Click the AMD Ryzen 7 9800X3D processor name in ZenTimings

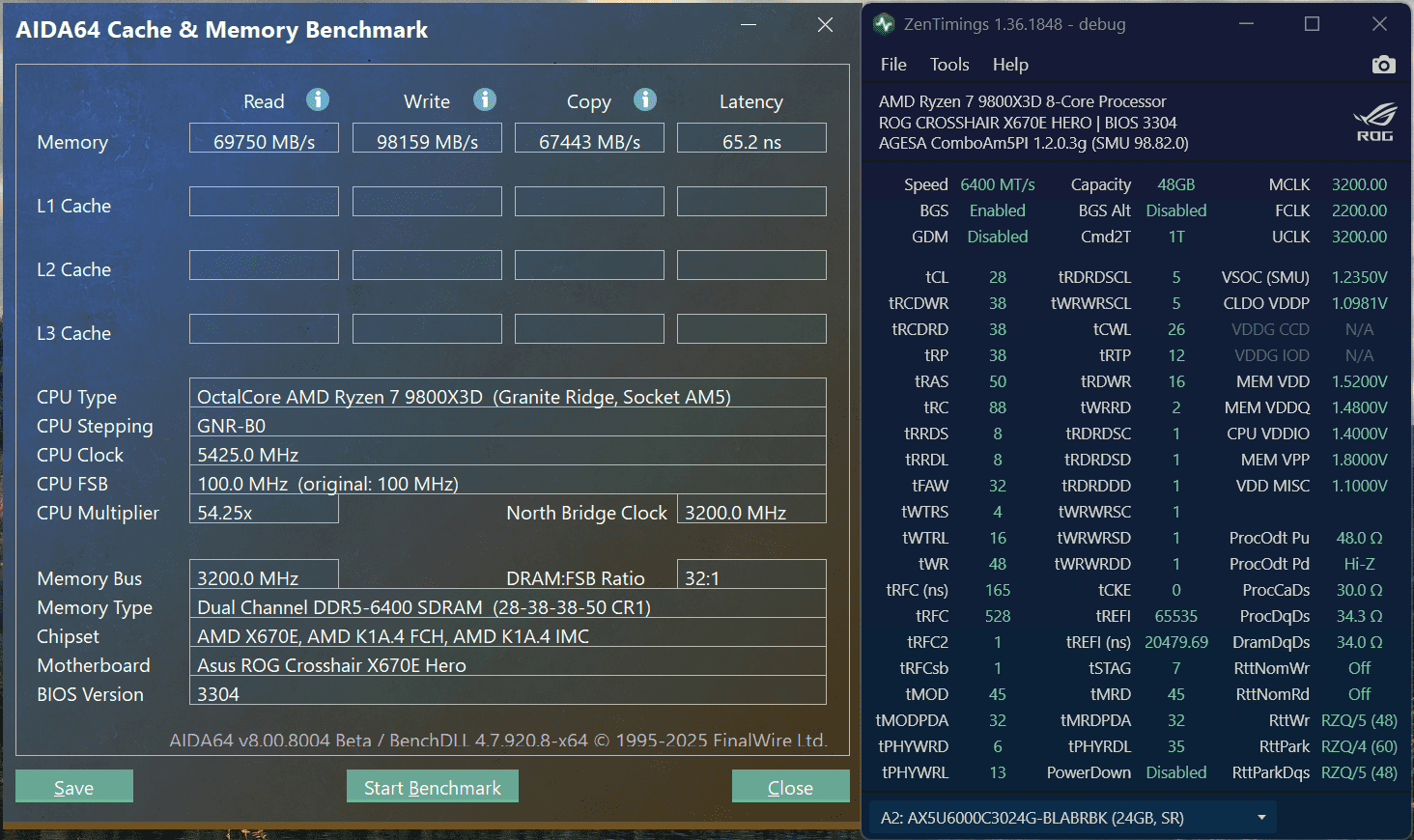(x=1022, y=101)
